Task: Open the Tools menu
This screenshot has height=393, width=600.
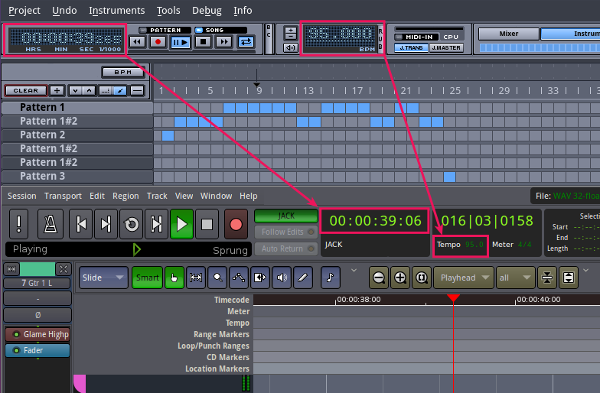Action: pos(168,10)
